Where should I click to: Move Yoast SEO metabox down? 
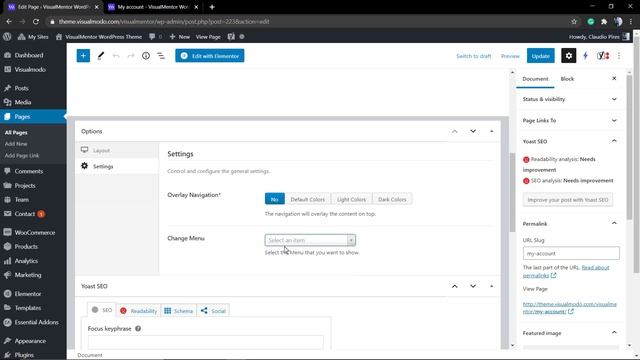473,286
